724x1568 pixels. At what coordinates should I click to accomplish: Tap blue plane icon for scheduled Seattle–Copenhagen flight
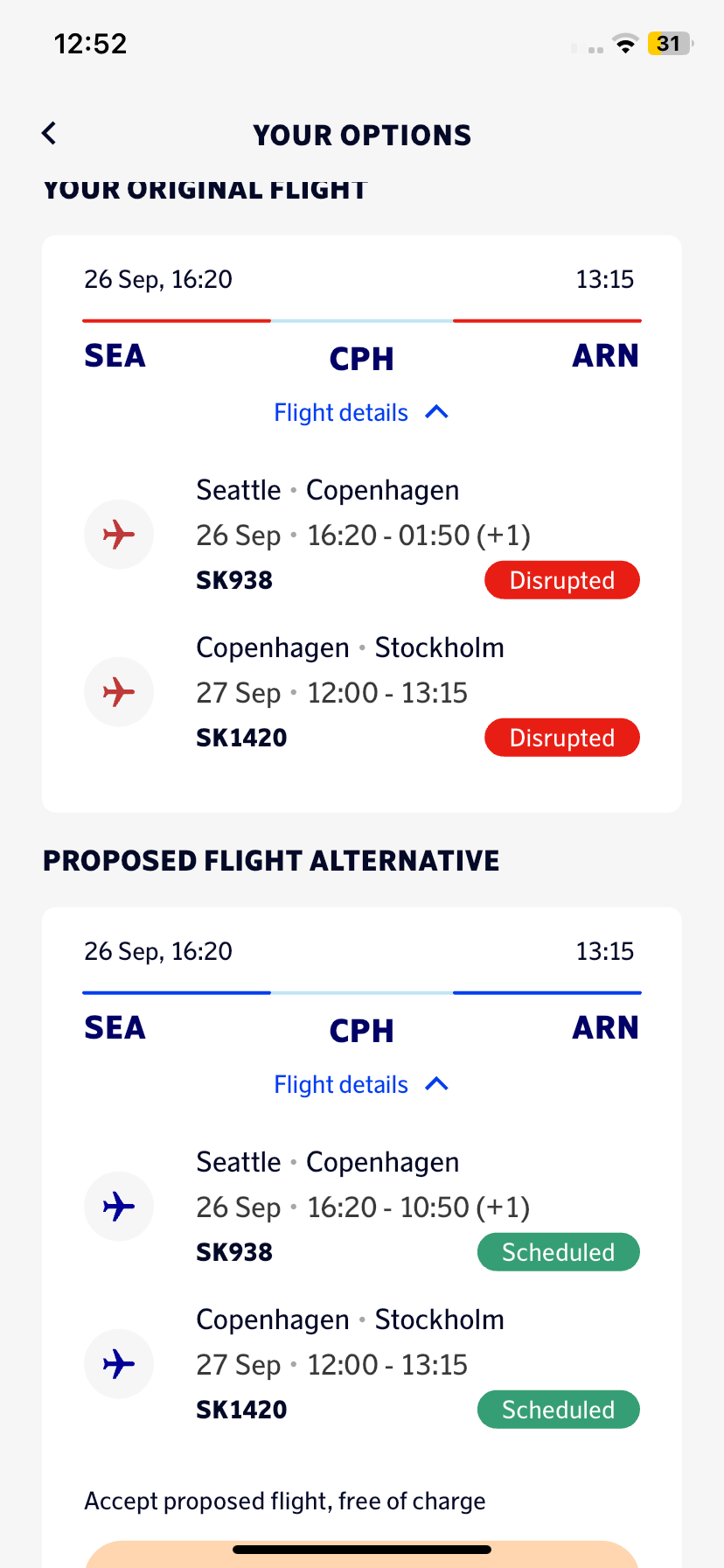tap(119, 1207)
